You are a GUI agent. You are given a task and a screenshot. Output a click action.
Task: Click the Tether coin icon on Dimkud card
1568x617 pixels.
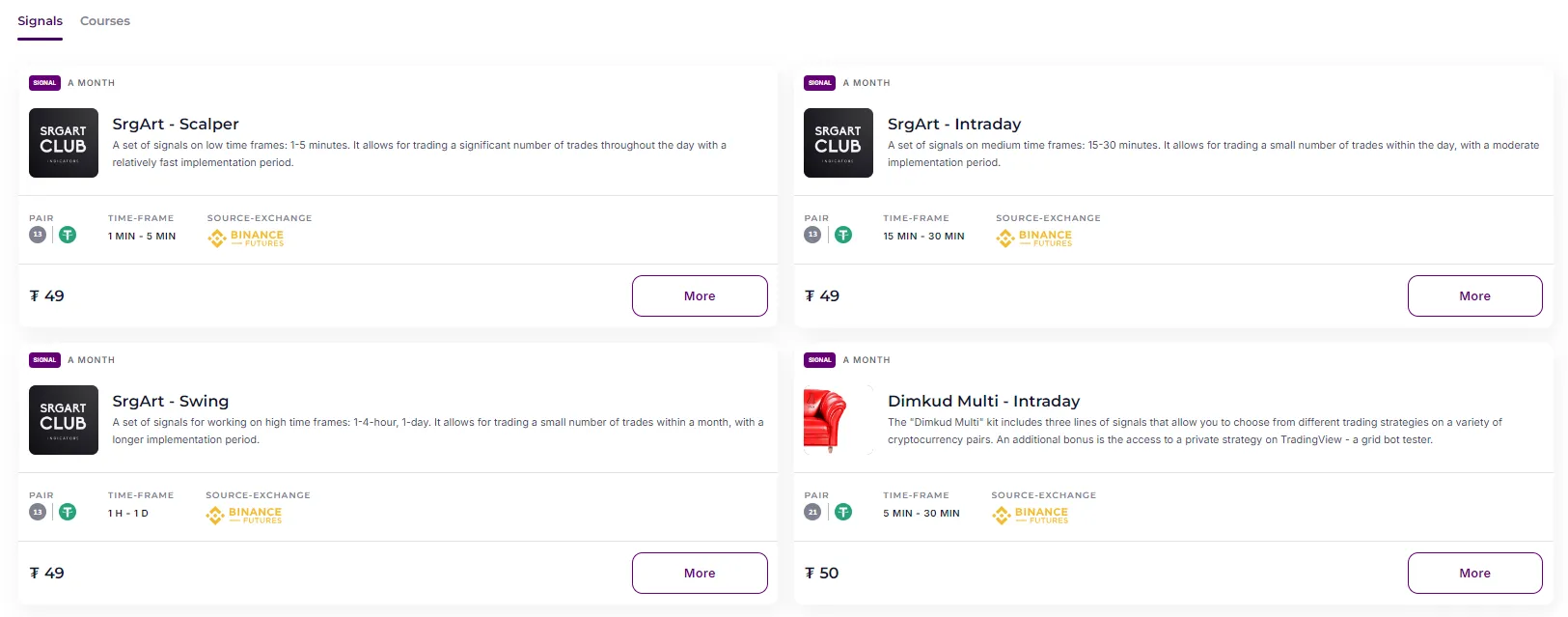pyautogui.click(x=843, y=512)
